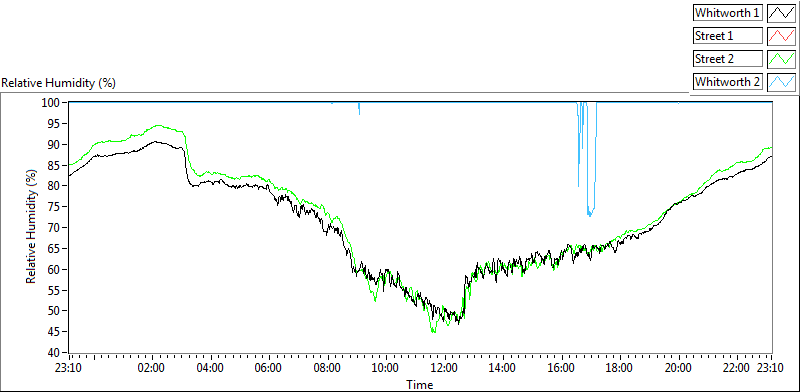Image resolution: width=800 pixels, height=392 pixels.
Task: Click the Street 1 red line style icon
Action: pyautogui.click(x=781, y=36)
